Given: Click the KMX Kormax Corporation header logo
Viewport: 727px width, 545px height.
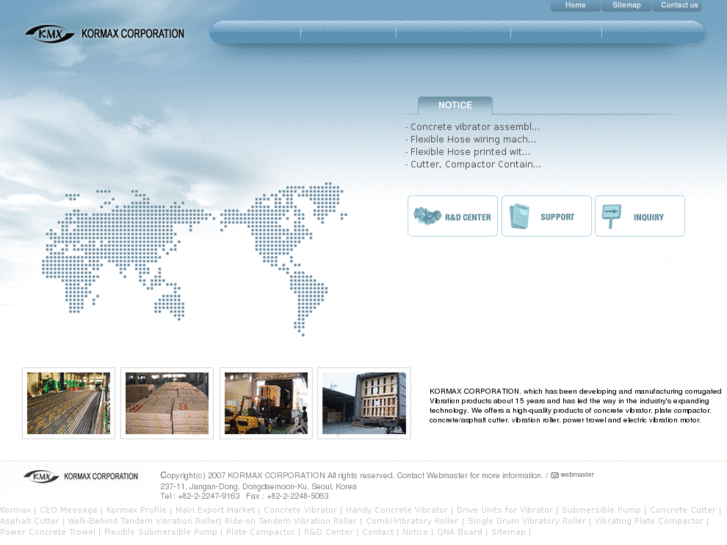Looking at the screenshot, I should point(105,33).
